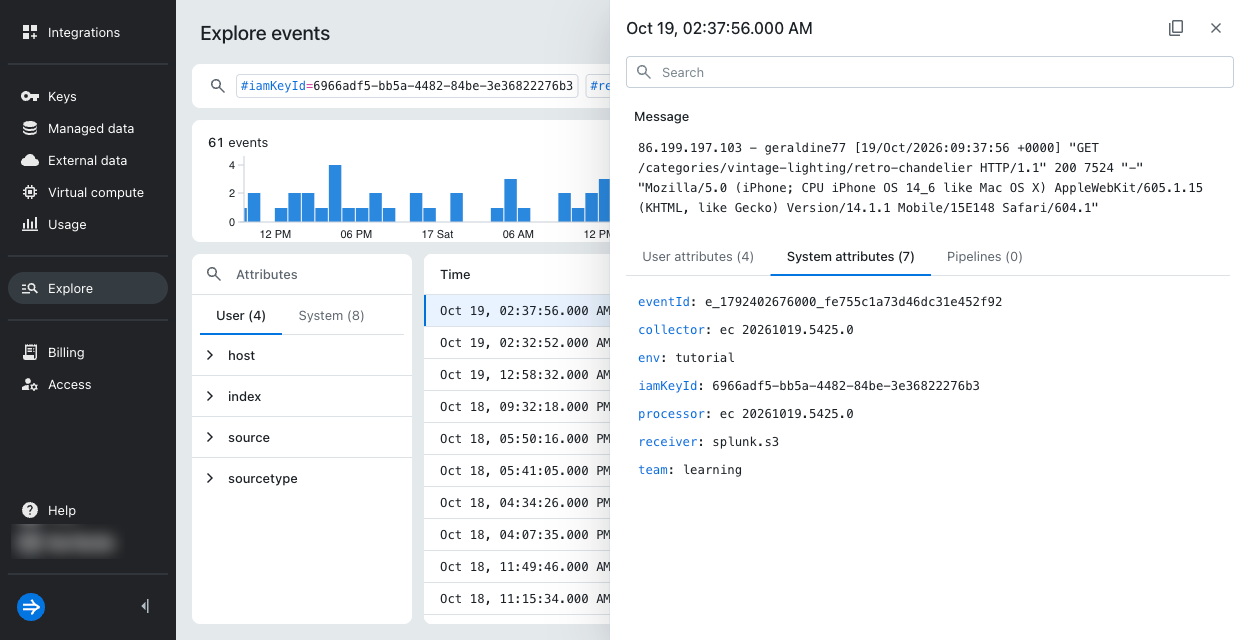Click the search icon in event query bar
This screenshot has height=640, width=1250.
[218, 86]
